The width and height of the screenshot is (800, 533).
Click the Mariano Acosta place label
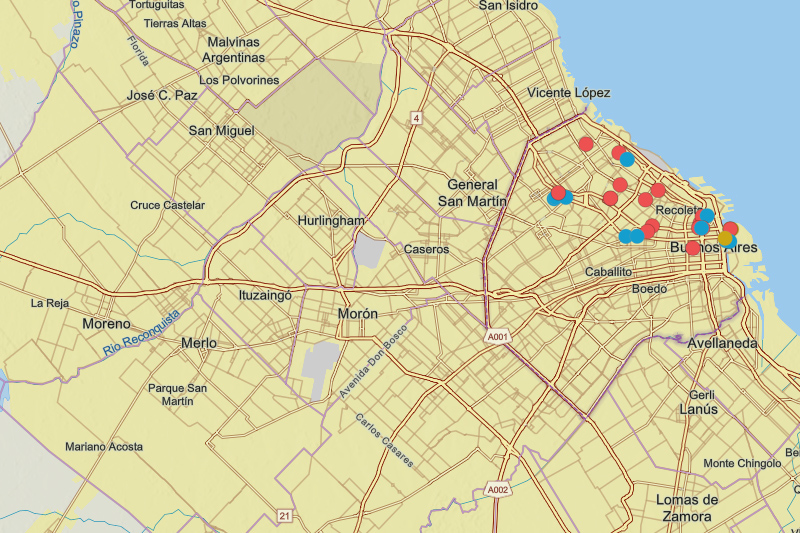(105, 447)
